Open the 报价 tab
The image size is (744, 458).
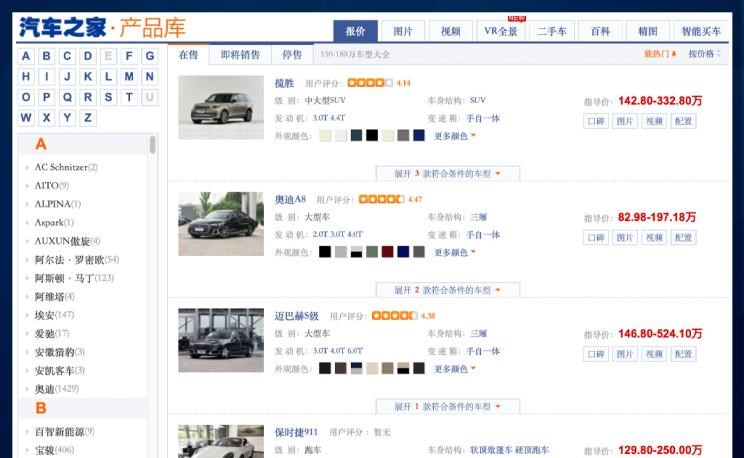355,31
